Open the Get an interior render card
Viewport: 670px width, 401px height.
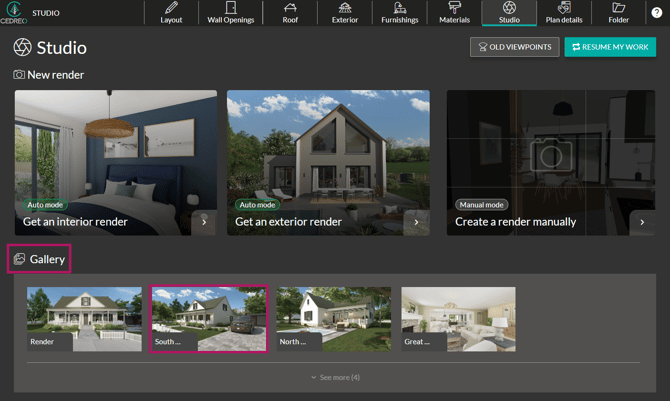[116, 162]
